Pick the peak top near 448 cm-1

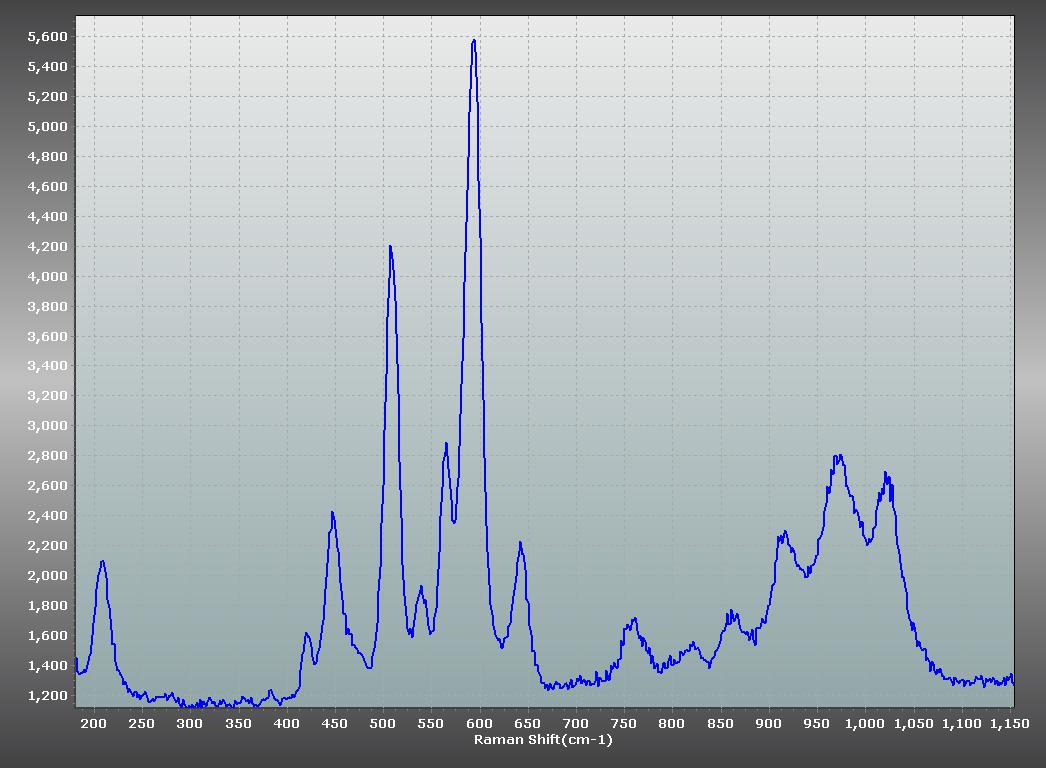[x=332, y=513]
